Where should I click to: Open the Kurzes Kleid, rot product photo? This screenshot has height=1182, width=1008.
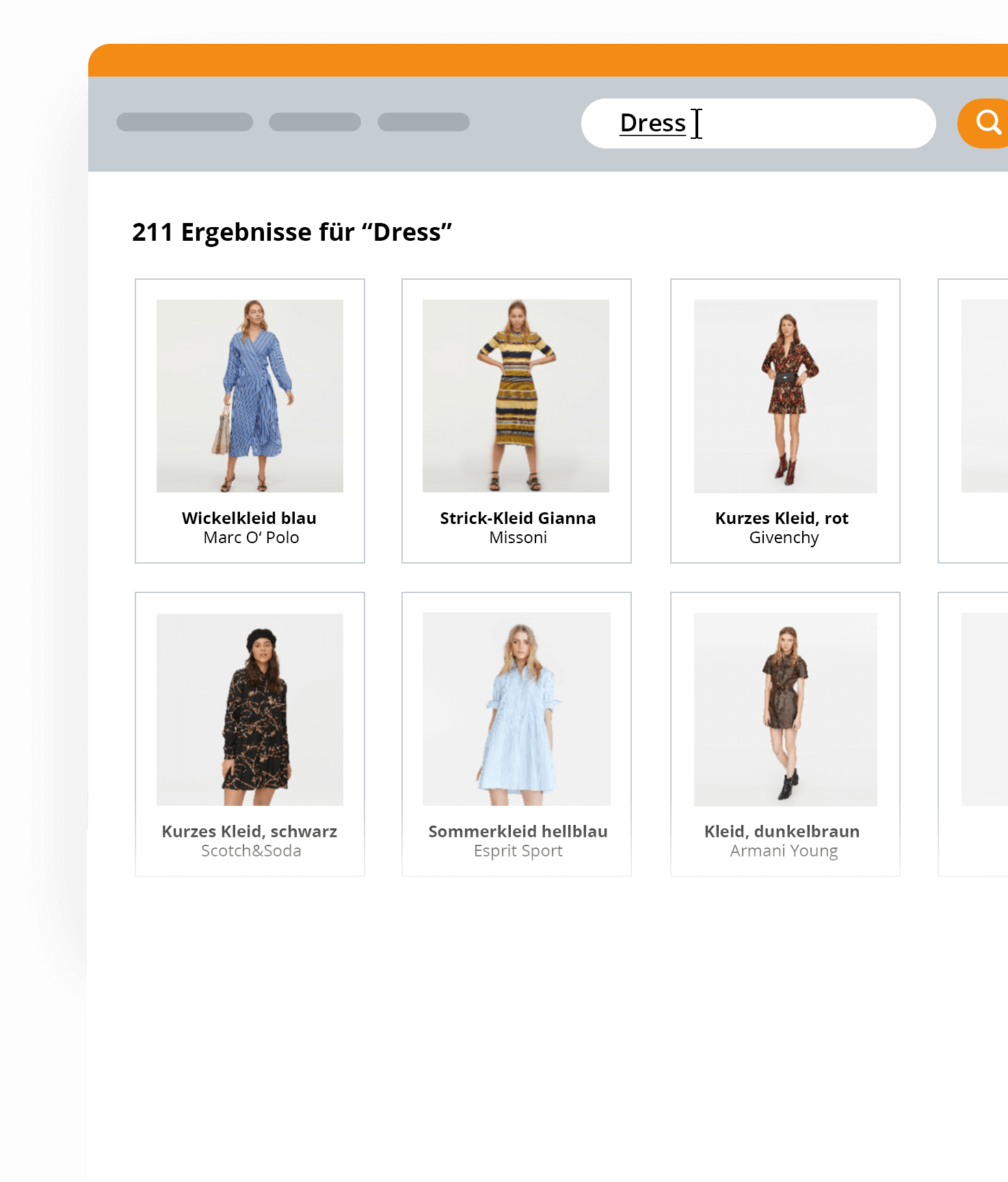786,396
